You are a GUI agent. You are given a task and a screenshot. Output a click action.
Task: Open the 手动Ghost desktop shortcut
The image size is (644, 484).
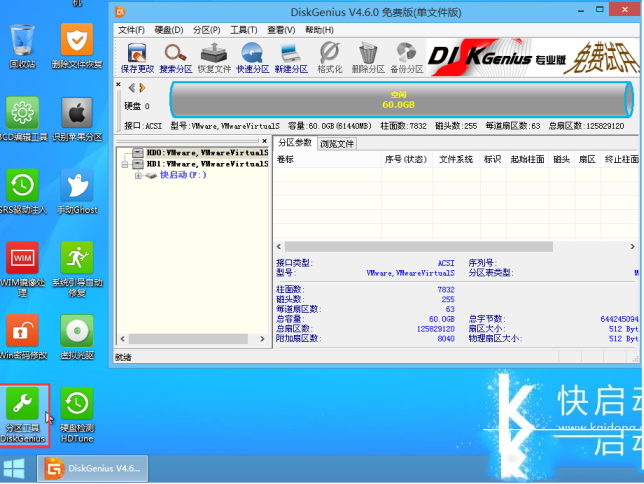coord(77,190)
